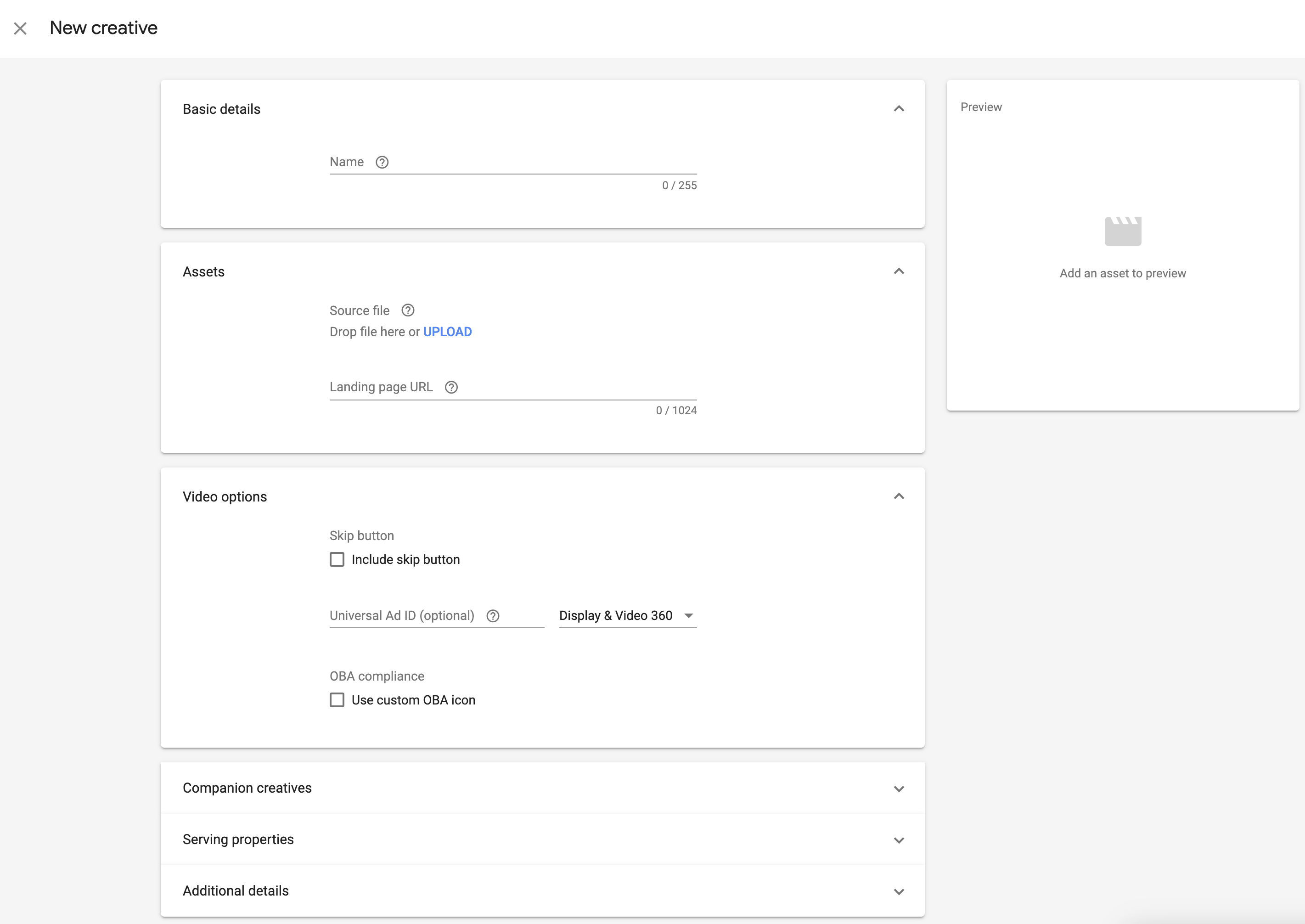Viewport: 1305px width, 924px height.
Task: Check Use custom OBA icon
Action: [337, 700]
